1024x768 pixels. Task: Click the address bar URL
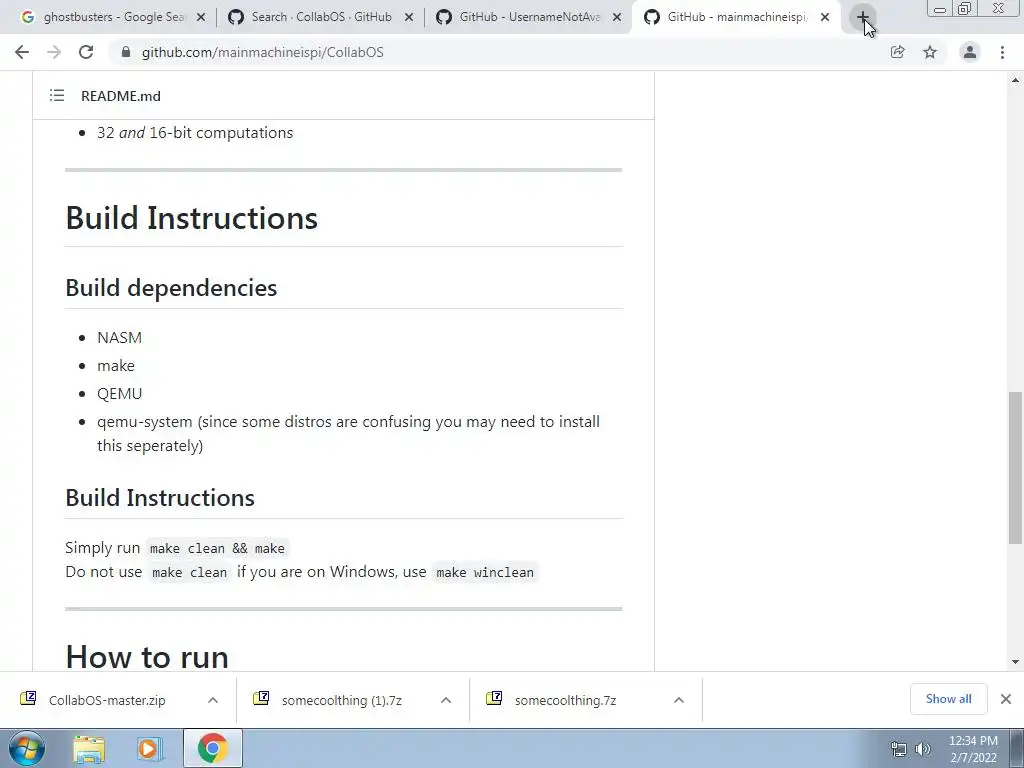click(x=263, y=52)
